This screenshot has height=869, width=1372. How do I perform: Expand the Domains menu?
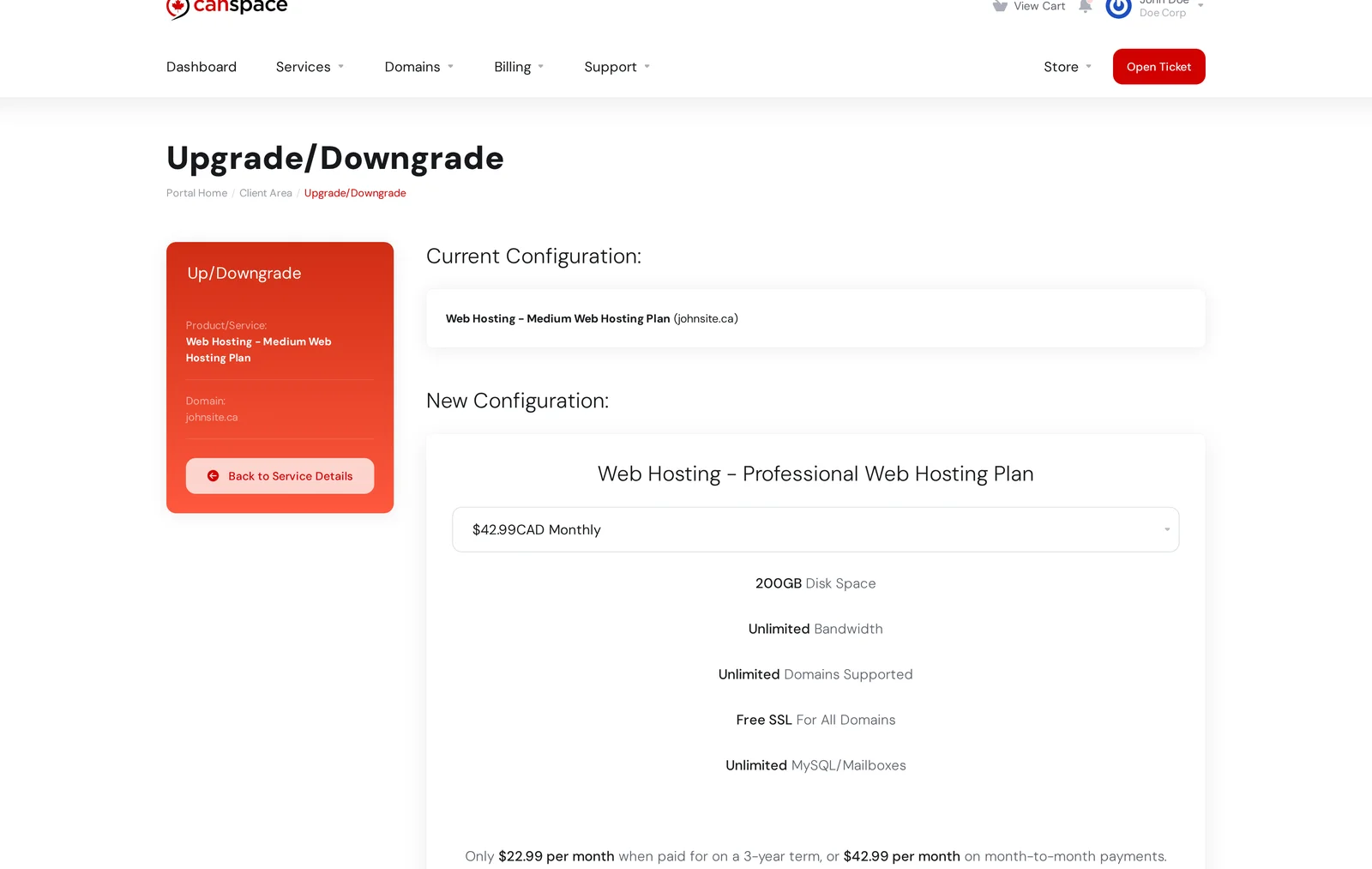[x=419, y=67]
